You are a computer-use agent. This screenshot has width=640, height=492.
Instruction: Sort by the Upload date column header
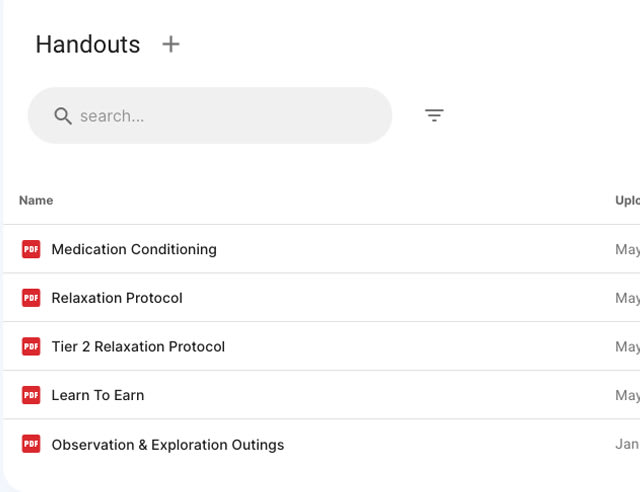point(627,200)
